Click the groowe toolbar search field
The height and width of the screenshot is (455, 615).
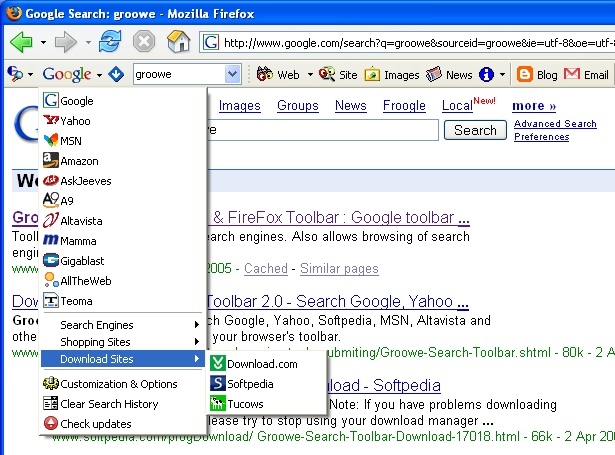[180, 74]
